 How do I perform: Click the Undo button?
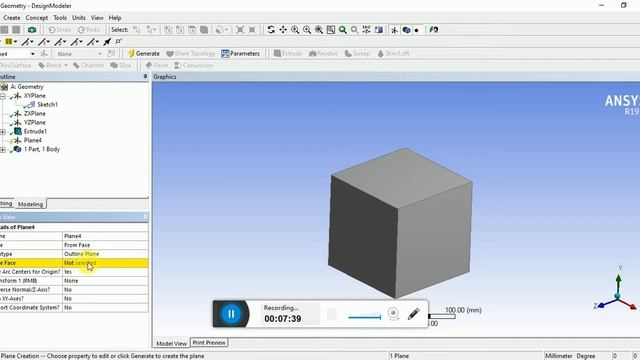[60, 30]
